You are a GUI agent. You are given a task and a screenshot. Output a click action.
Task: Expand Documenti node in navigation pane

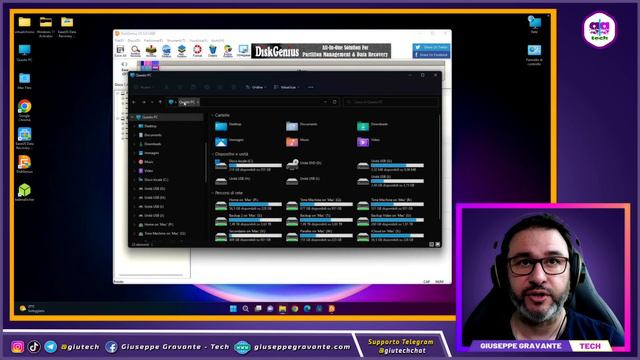134,135
